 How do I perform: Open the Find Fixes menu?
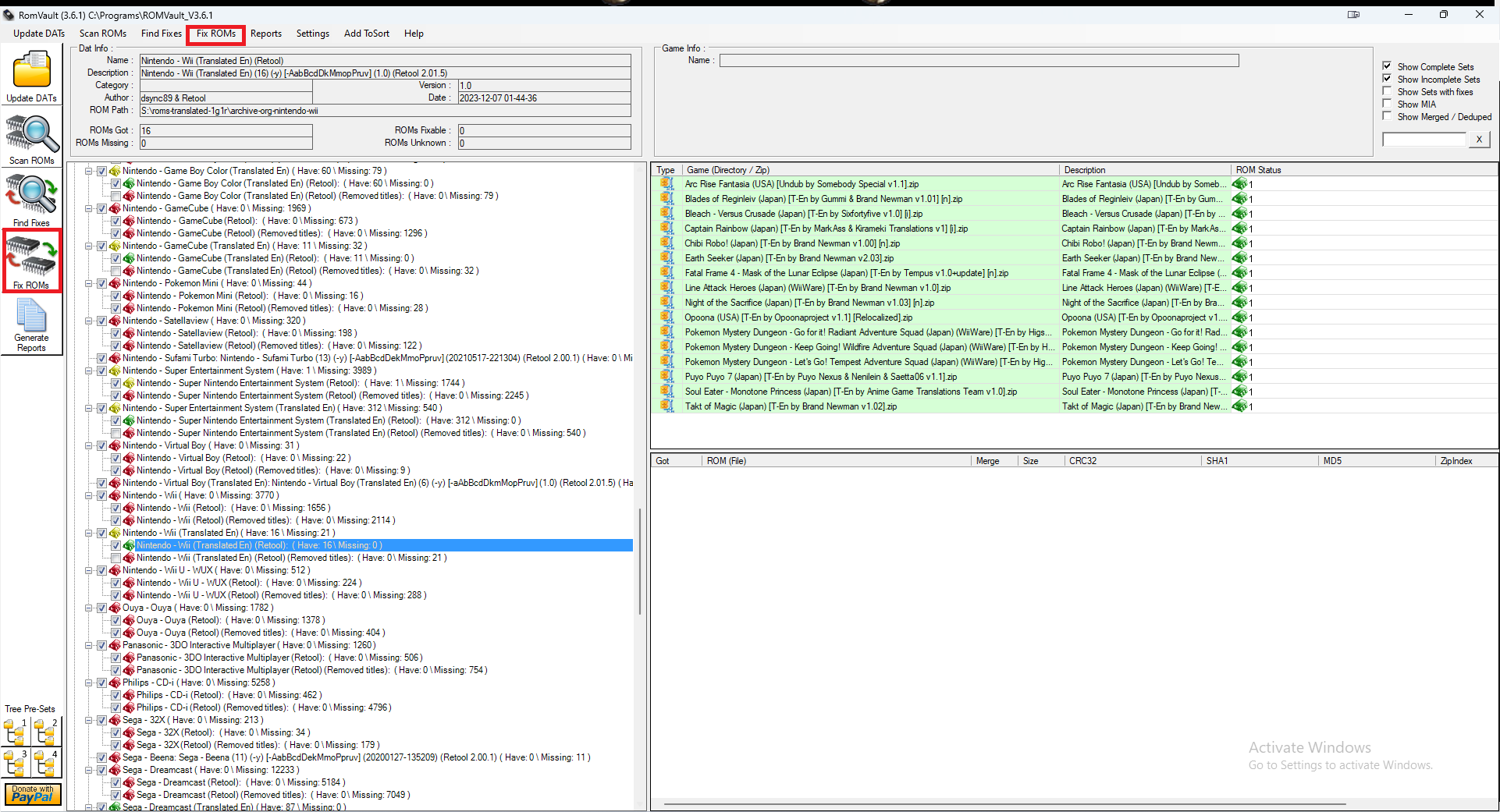161,34
